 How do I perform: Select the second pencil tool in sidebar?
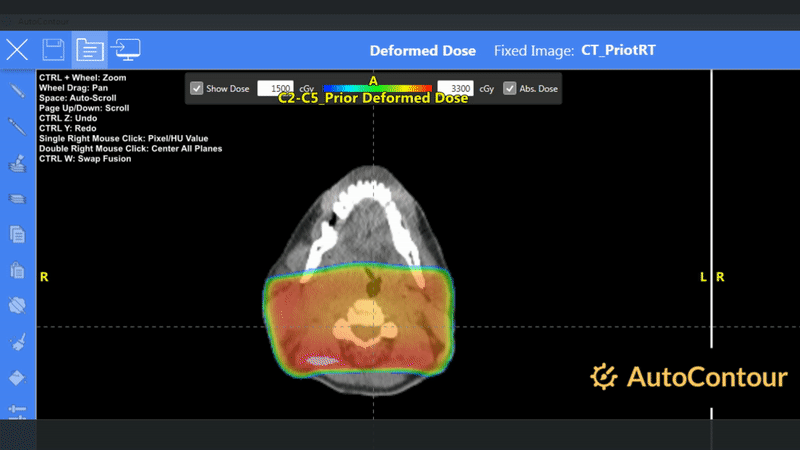point(17,127)
